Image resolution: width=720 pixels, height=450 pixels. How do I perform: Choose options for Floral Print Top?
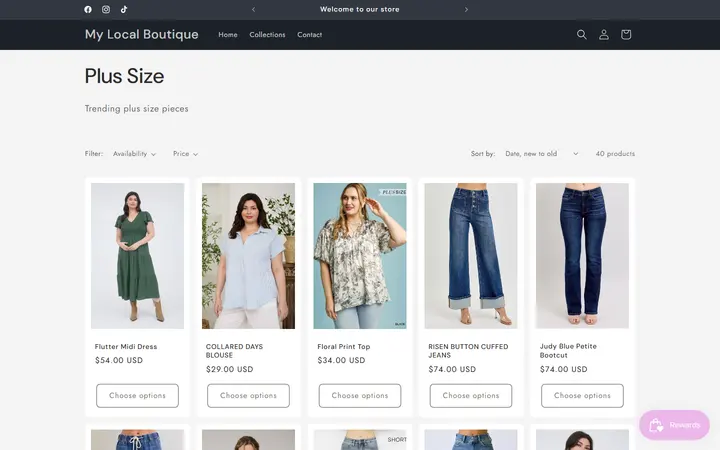(360, 395)
